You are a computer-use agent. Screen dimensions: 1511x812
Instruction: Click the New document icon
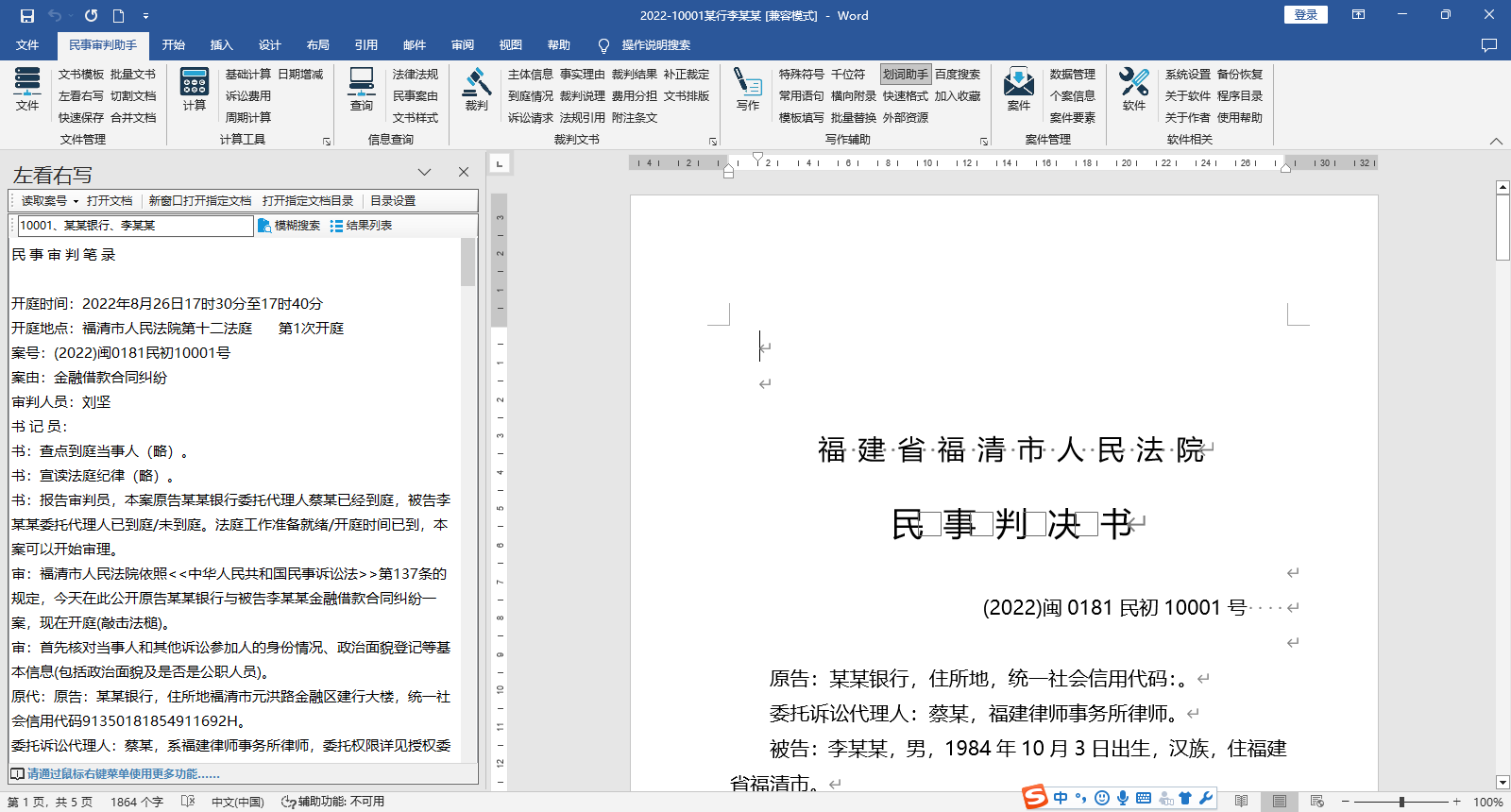click(119, 15)
